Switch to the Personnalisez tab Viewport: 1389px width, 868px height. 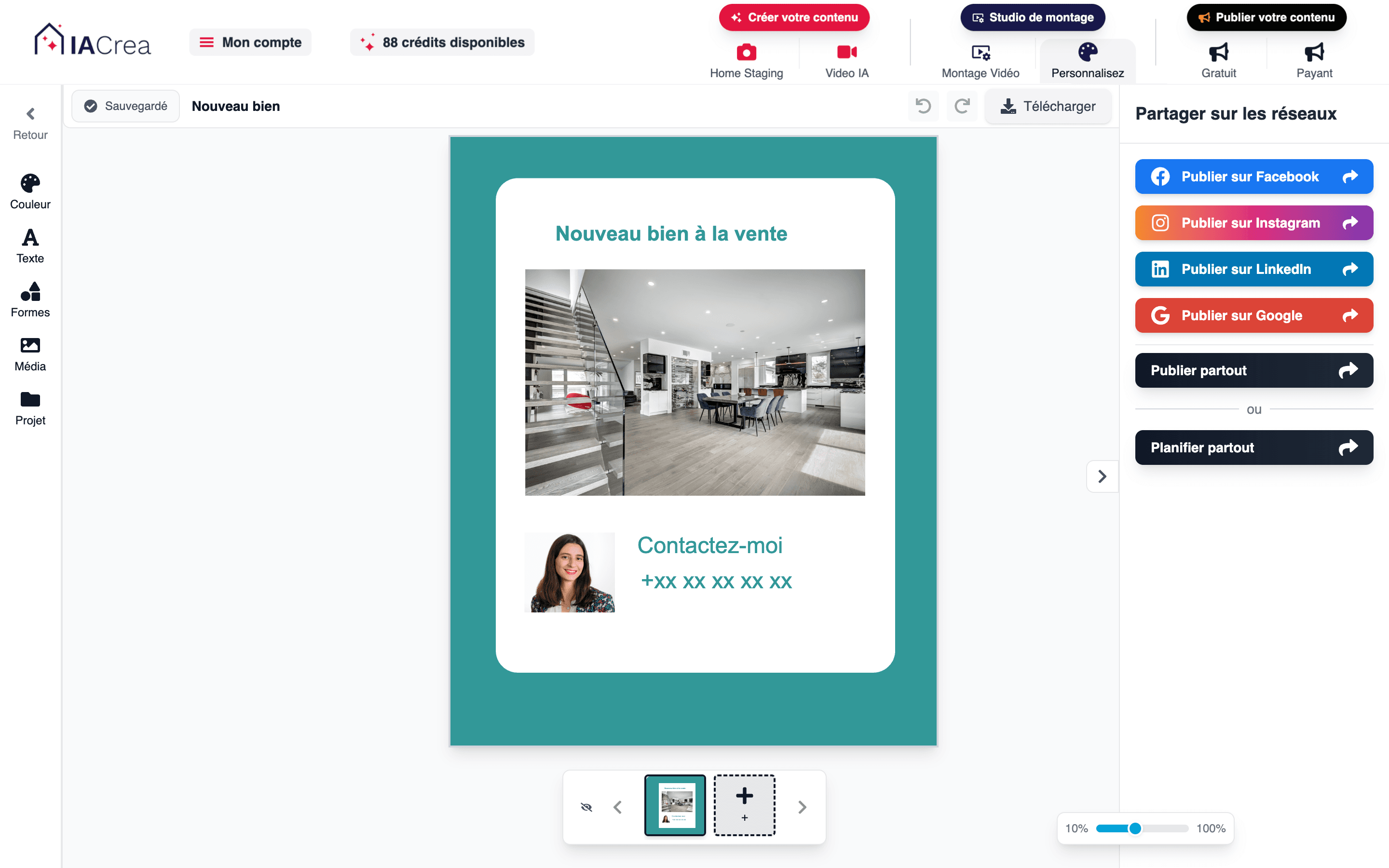point(1087,59)
